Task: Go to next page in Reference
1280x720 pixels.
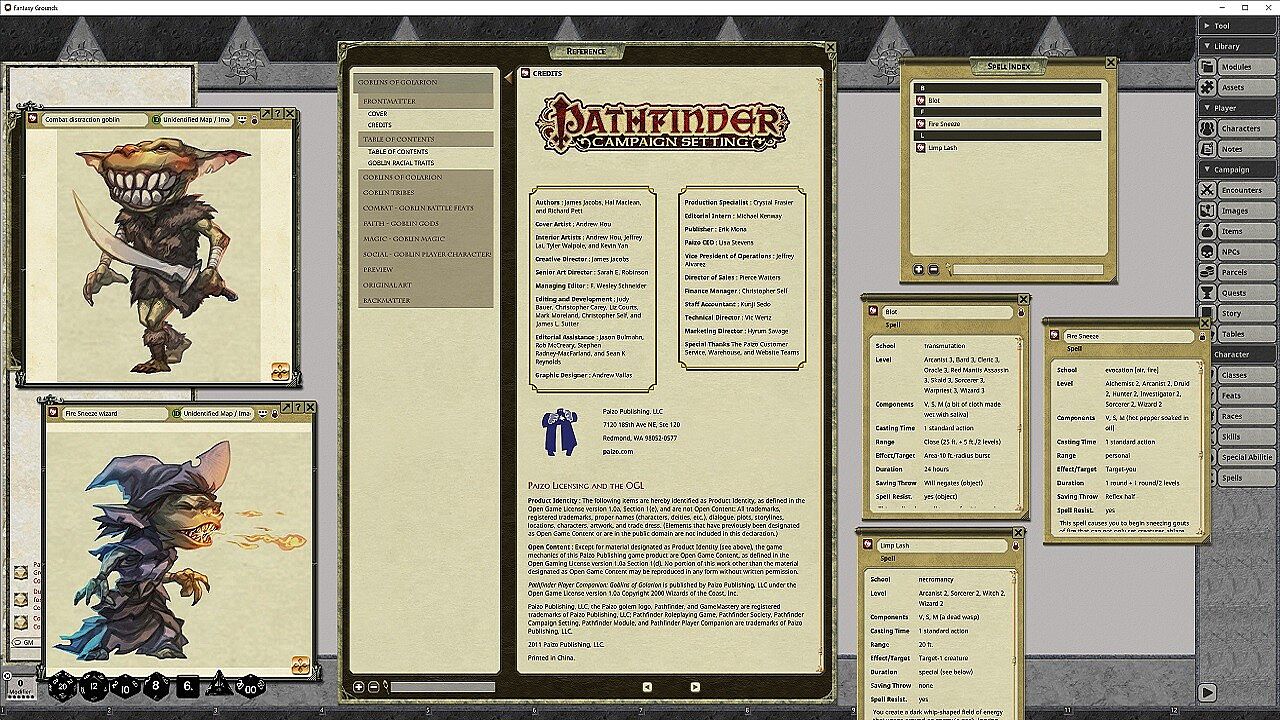Action: coord(695,687)
